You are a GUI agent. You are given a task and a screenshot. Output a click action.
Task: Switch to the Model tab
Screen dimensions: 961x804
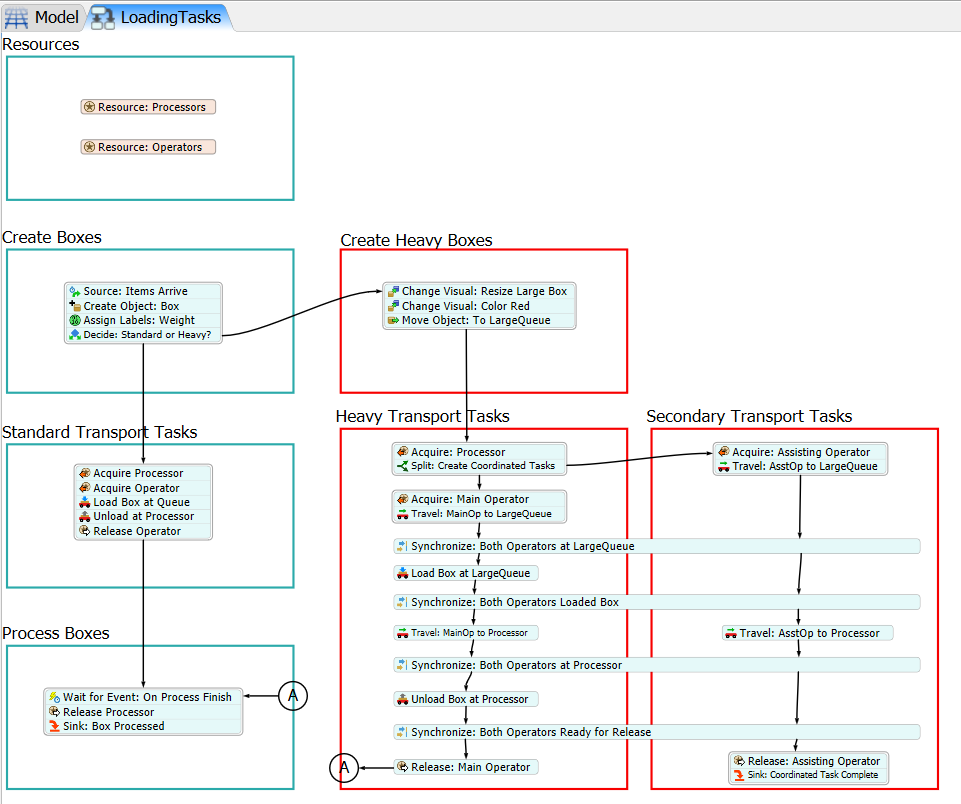pos(42,17)
